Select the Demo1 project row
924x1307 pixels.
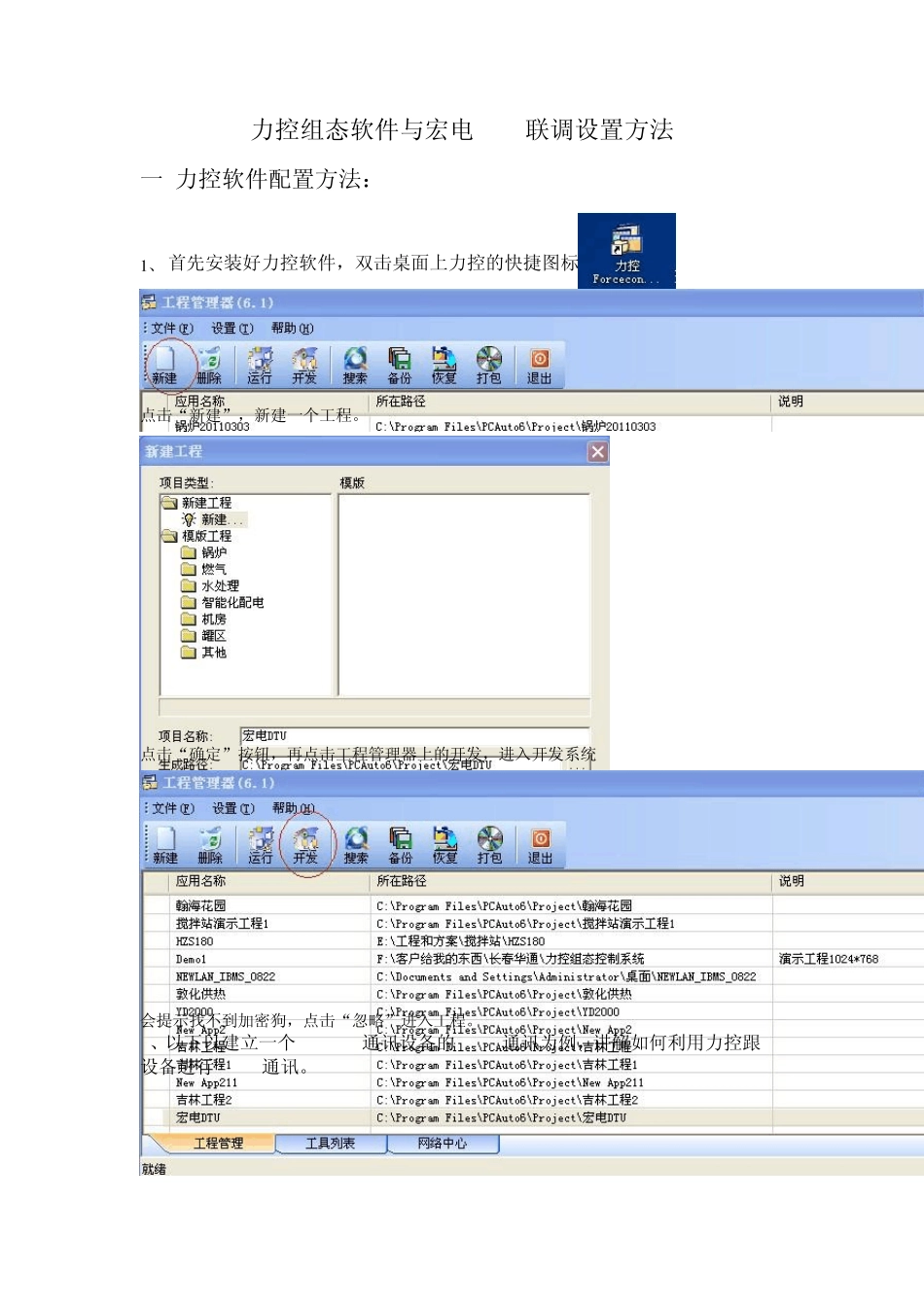tap(533, 959)
